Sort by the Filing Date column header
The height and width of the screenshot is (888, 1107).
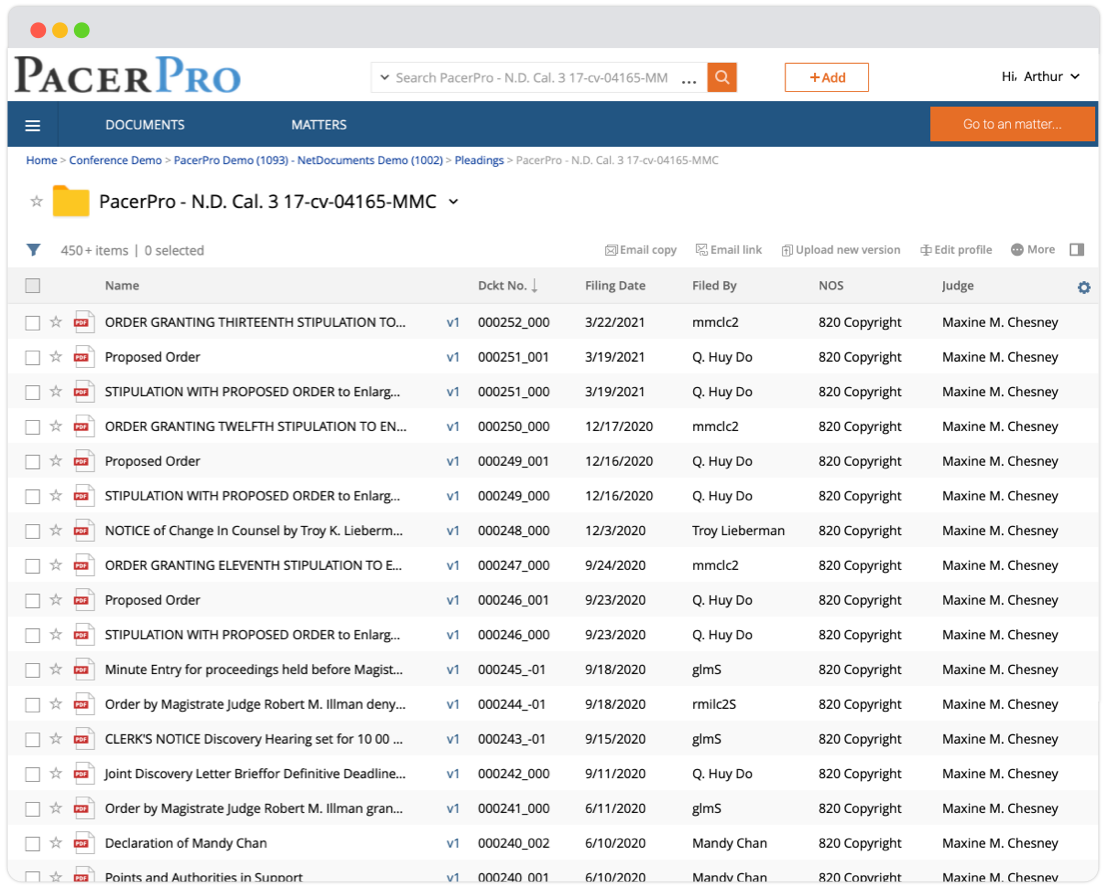pos(615,286)
